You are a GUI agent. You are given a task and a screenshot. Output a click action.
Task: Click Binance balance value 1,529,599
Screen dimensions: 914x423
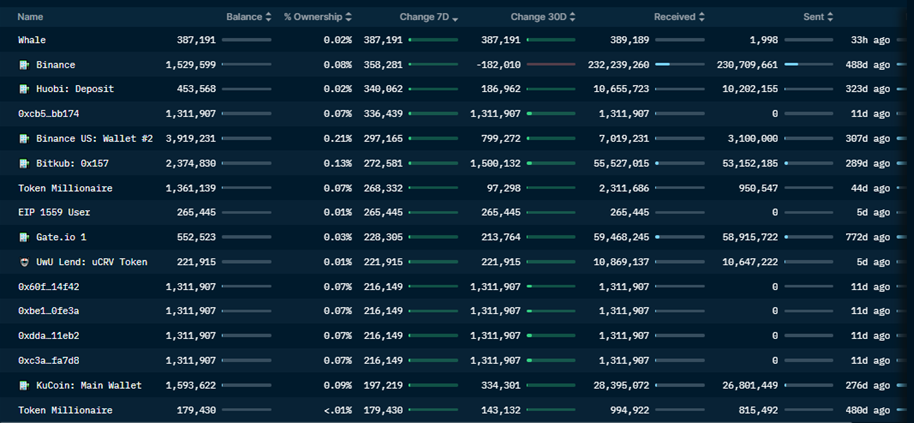tap(191, 65)
